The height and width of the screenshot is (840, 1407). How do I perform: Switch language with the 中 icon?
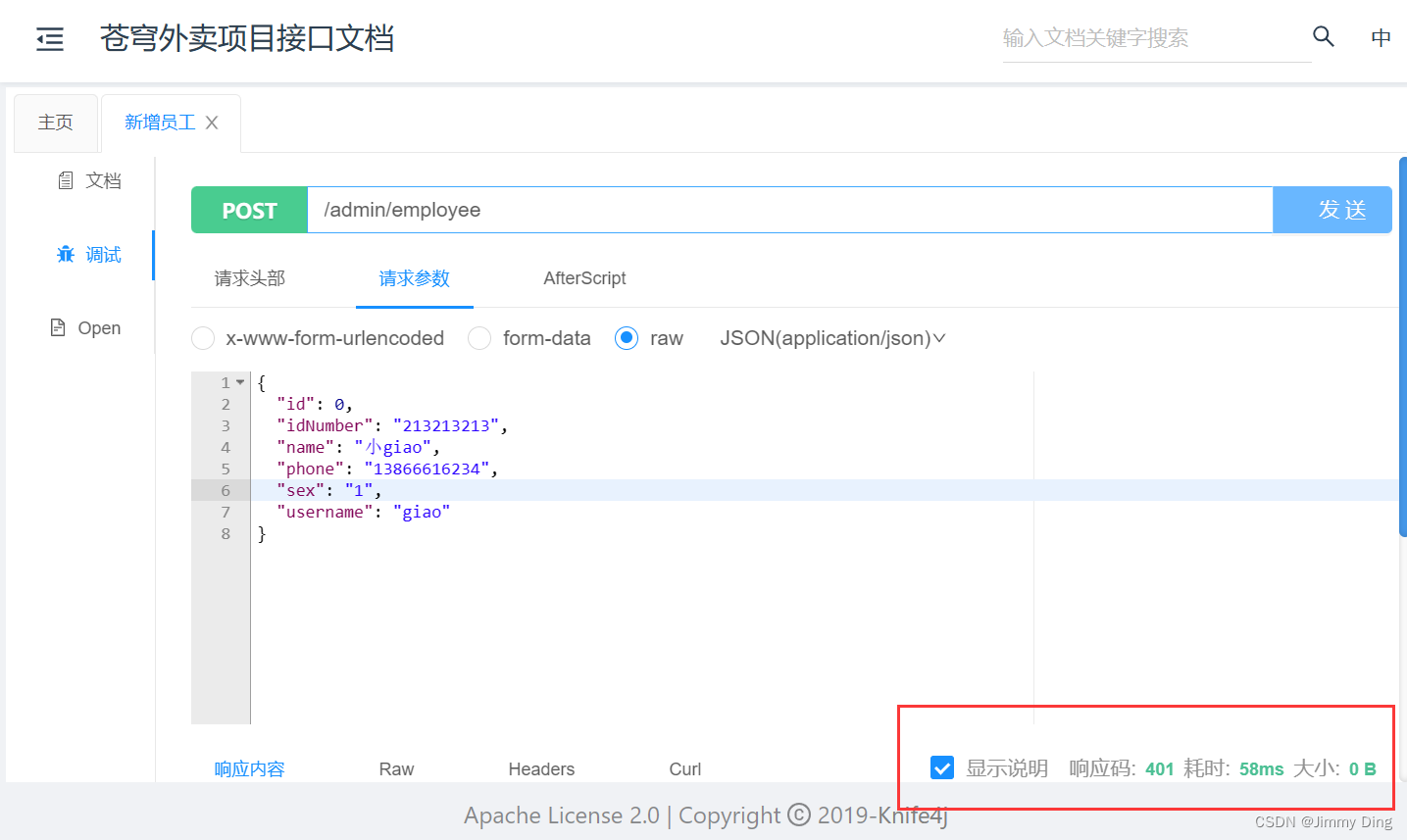point(1381,37)
